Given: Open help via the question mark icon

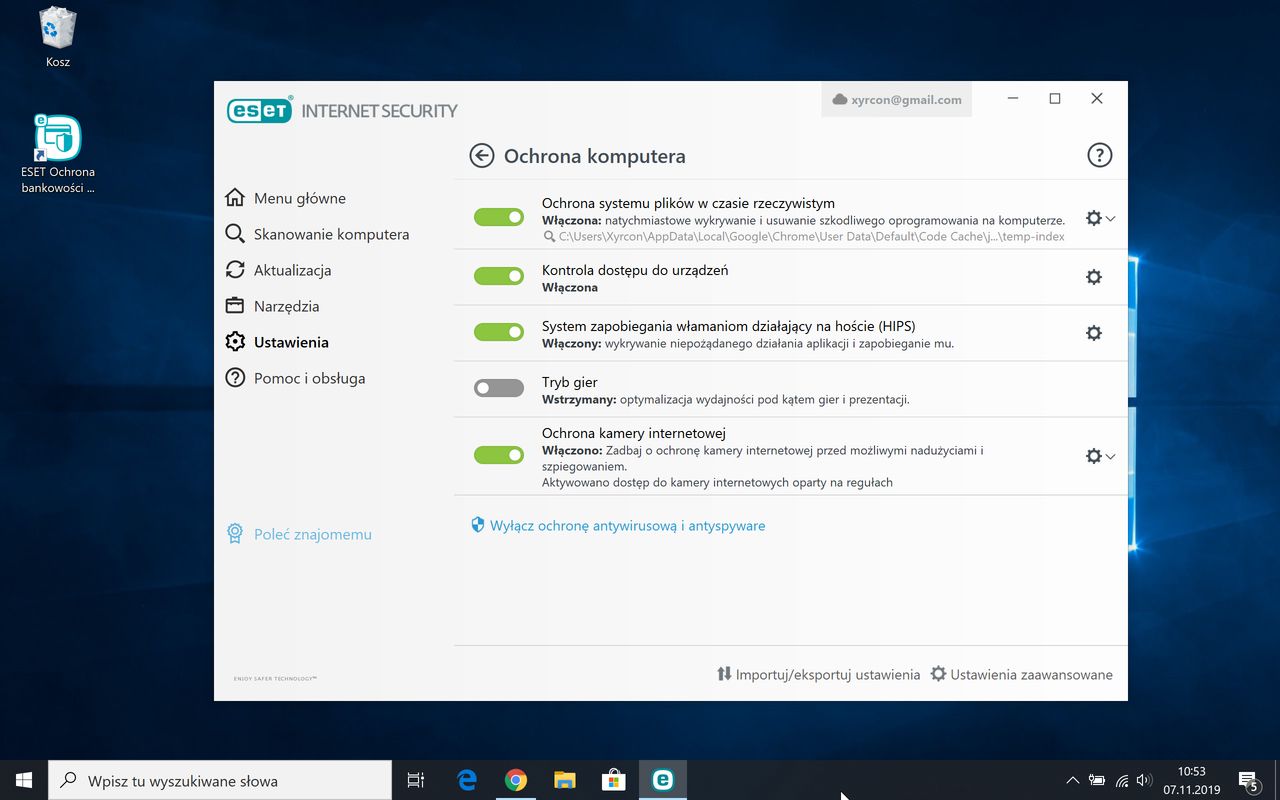Looking at the screenshot, I should click(x=1099, y=155).
